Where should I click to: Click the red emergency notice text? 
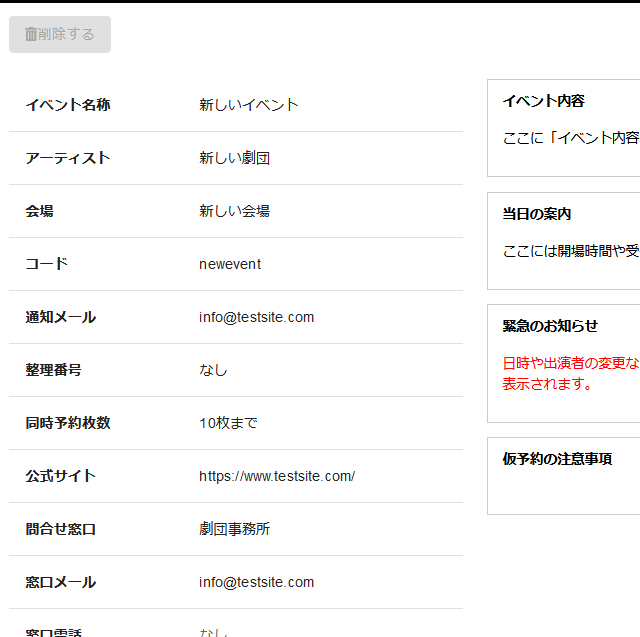click(x=568, y=373)
